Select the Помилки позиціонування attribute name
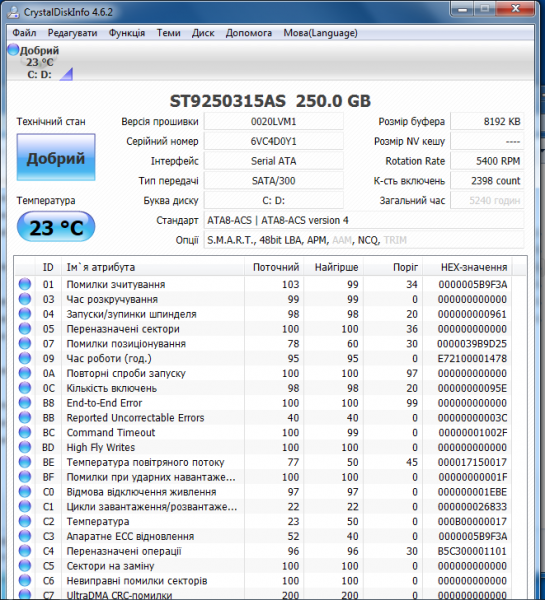Screen dimensions: 545x600 126,344
